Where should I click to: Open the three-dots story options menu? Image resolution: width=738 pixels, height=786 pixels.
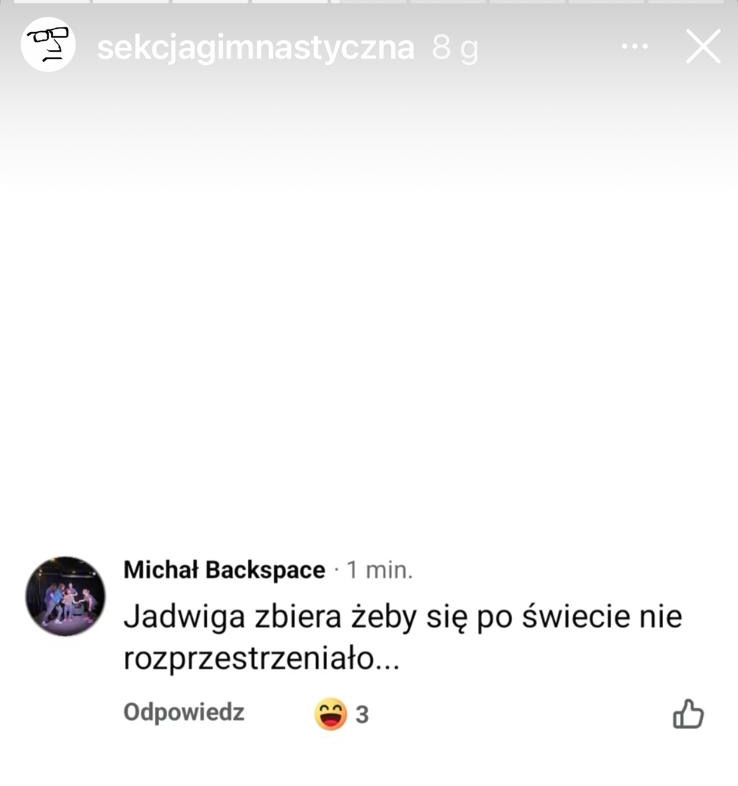click(x=634, y=47)
